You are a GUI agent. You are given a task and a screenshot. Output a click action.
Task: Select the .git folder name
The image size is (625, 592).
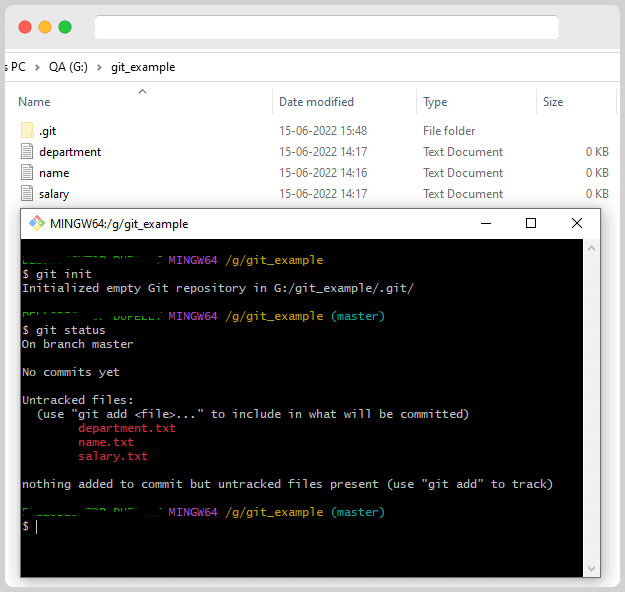tap(47, 131)
